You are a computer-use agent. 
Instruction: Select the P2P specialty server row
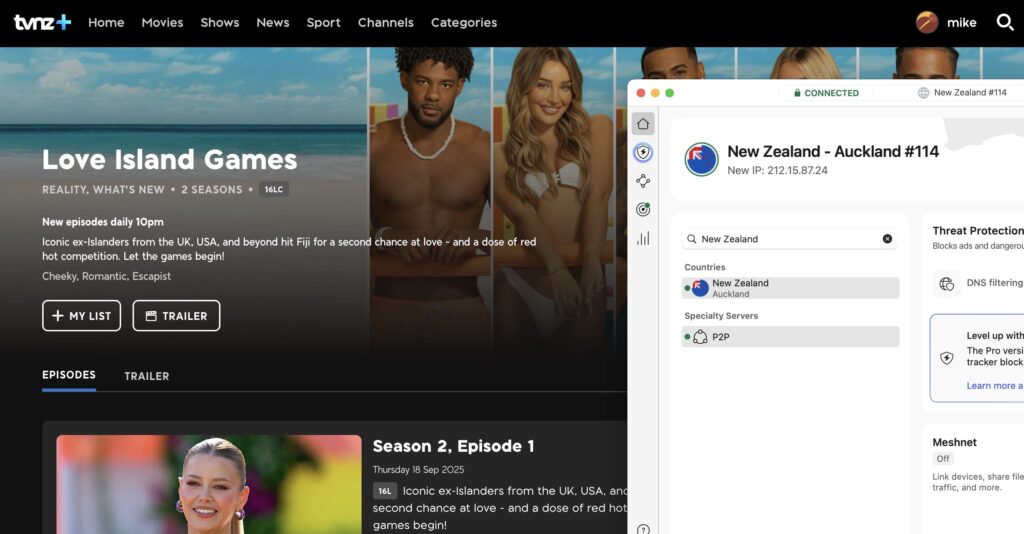[x=790, y=337]
